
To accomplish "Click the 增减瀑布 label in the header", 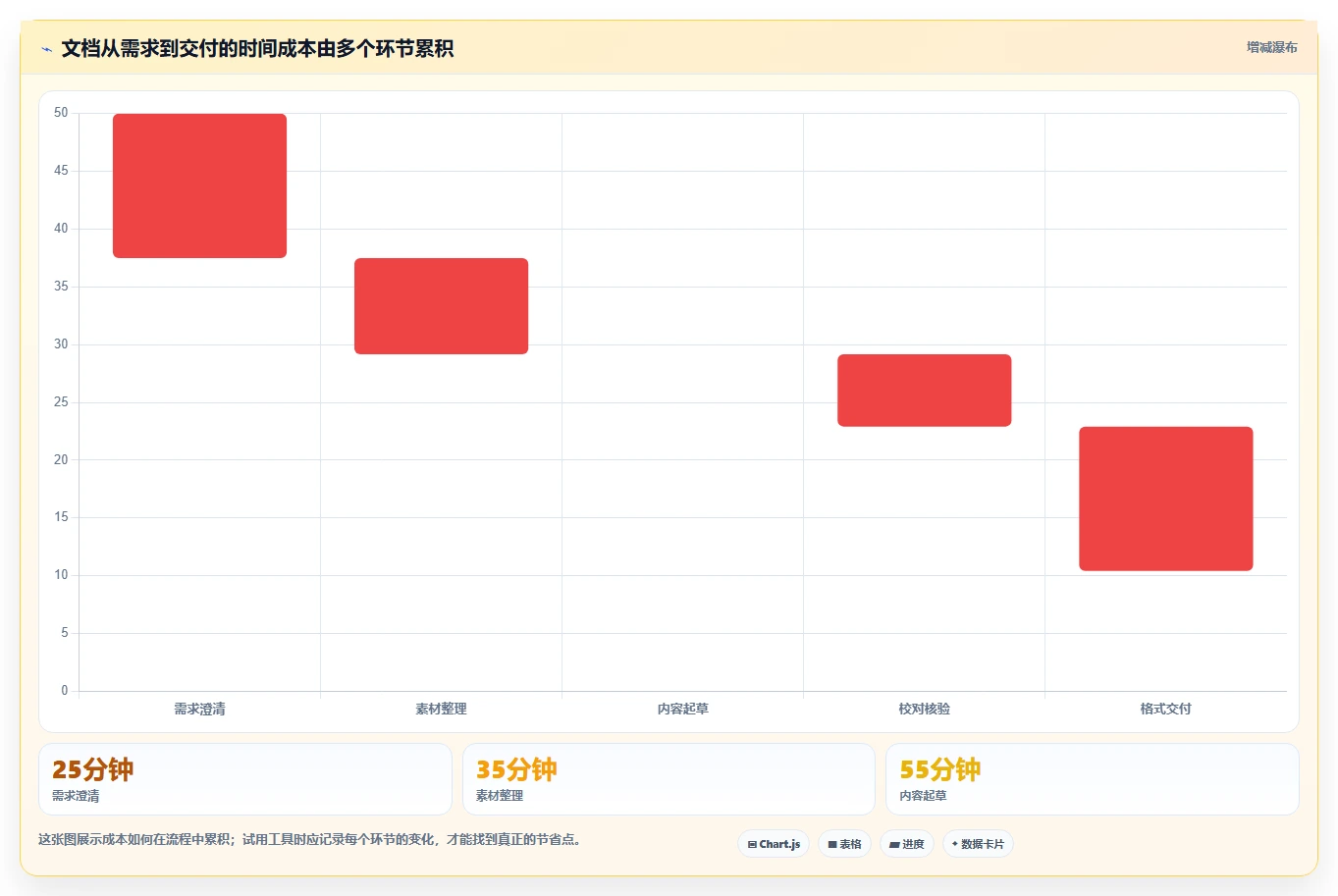I will 1271,47.
